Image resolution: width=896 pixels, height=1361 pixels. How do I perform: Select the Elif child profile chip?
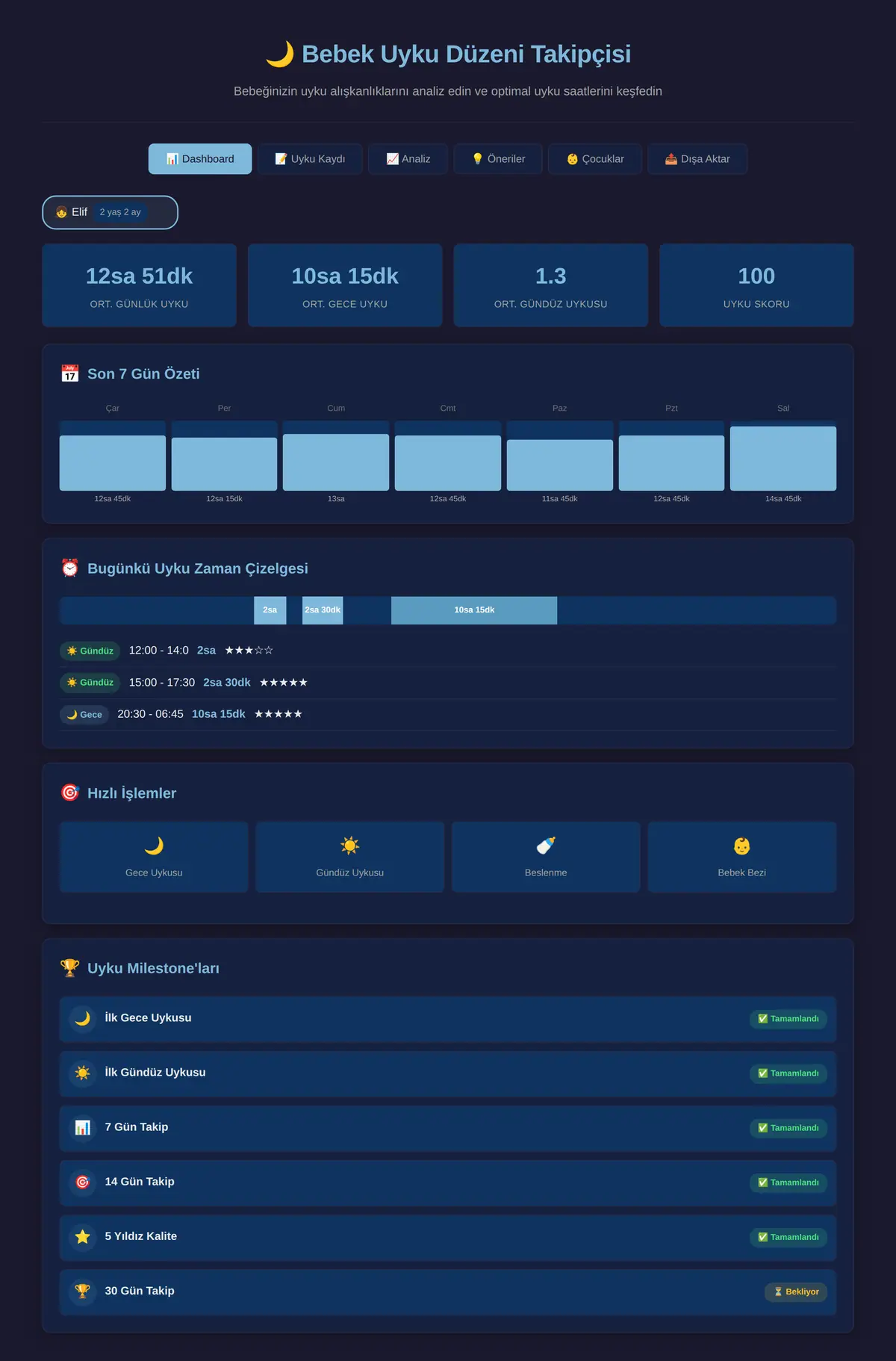(x=110, y=212)
